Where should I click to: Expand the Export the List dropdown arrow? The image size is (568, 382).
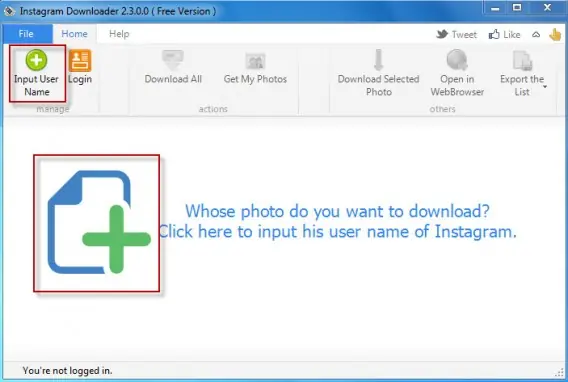(545, 87)
